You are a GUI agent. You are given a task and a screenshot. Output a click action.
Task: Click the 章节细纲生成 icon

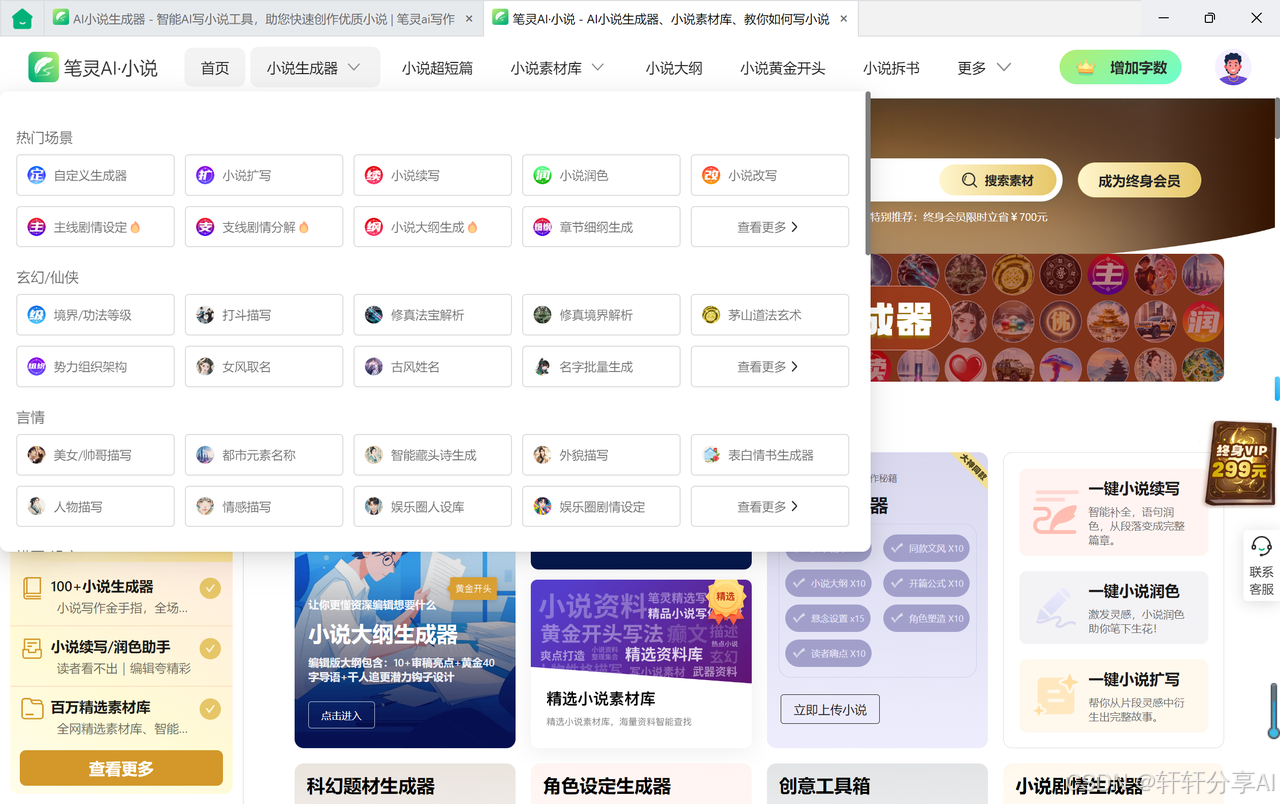coord(542,227)
